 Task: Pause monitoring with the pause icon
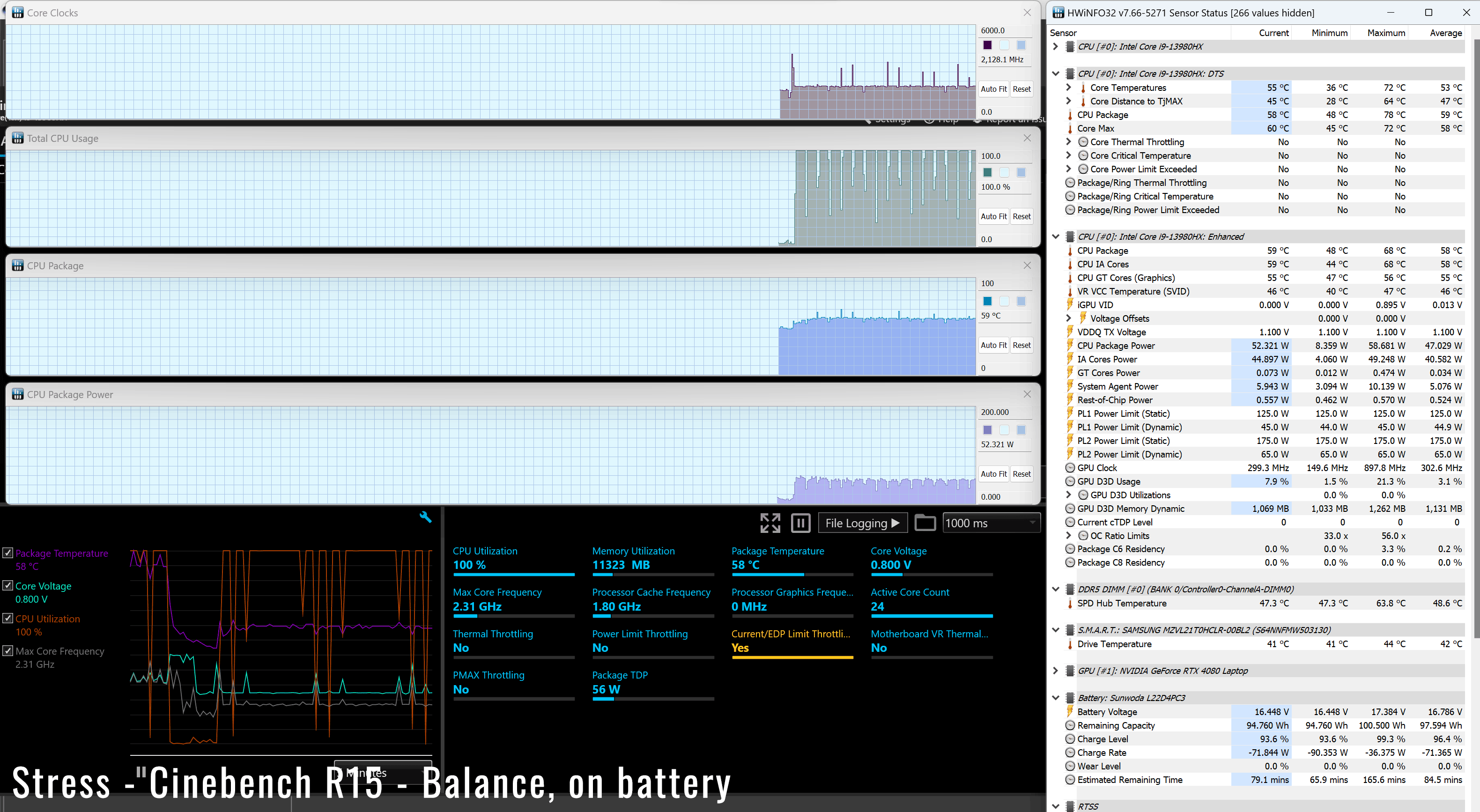(800, 523)
